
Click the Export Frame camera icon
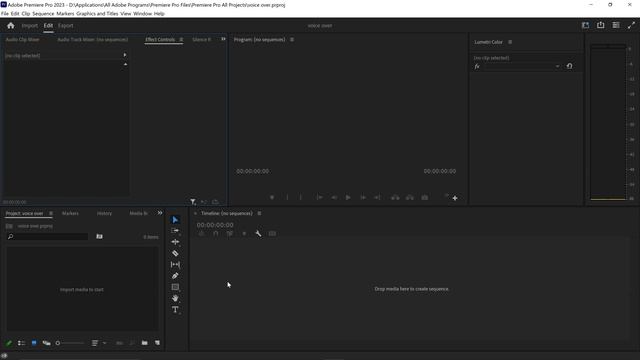(424, 198)
